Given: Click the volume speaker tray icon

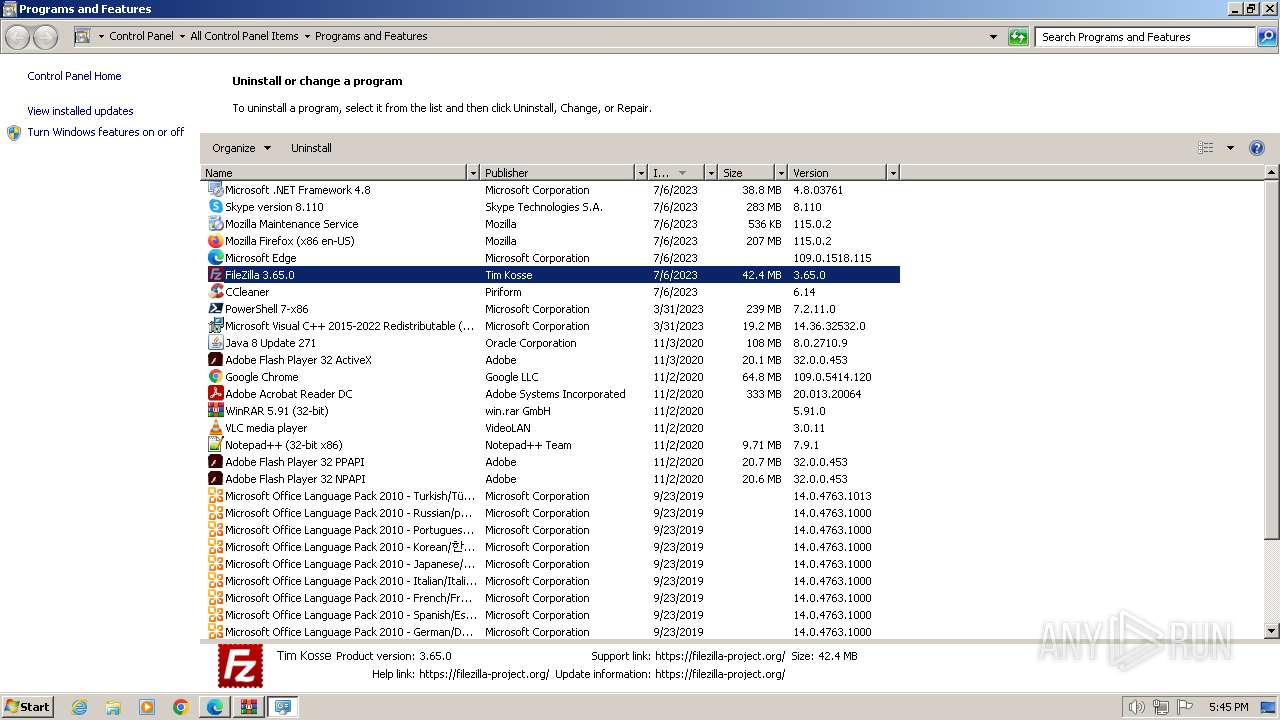Looking at the screenshot, I should tap(1136, 707).
